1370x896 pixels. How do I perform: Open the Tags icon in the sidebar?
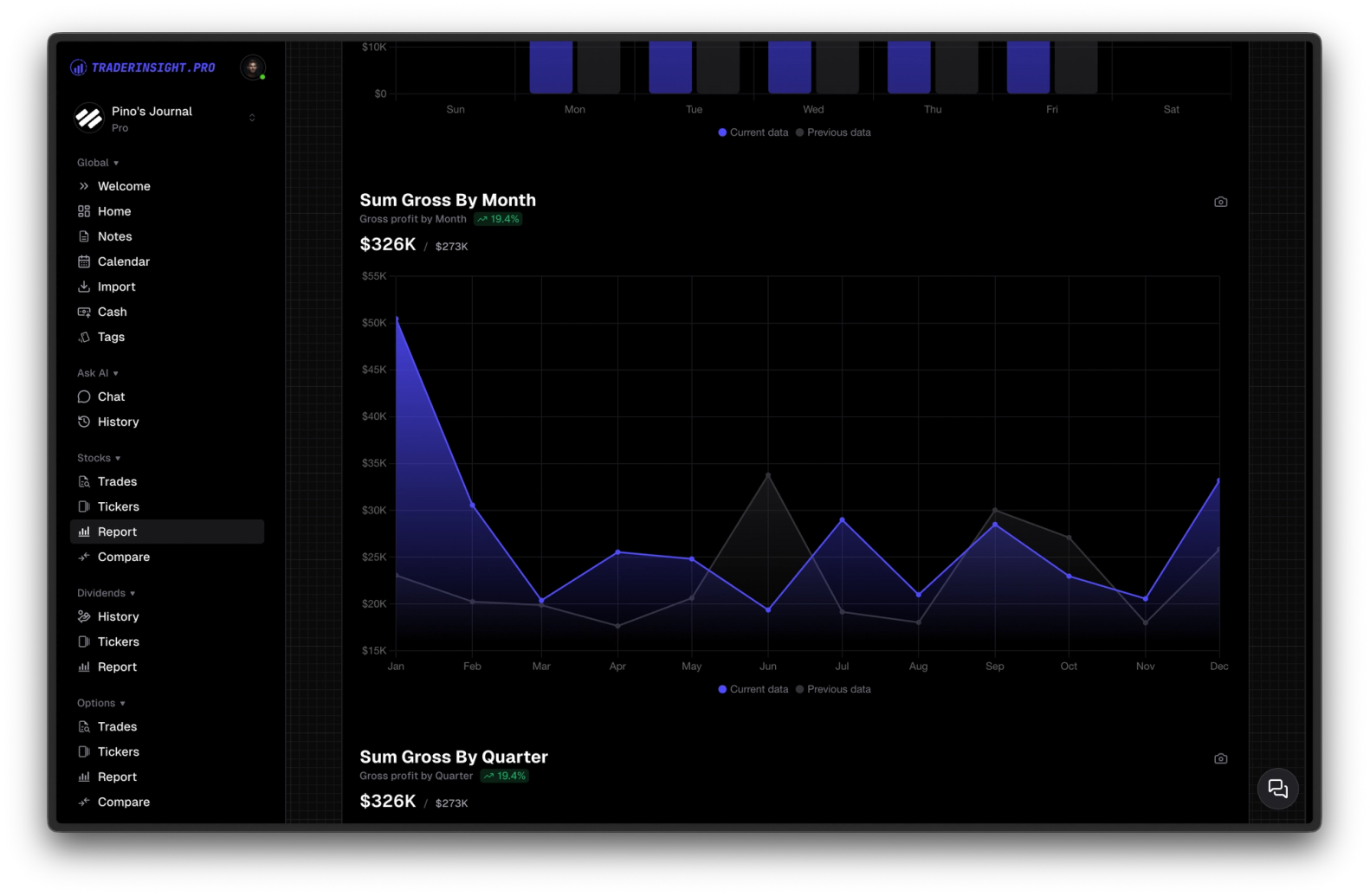tap(84, 337)
